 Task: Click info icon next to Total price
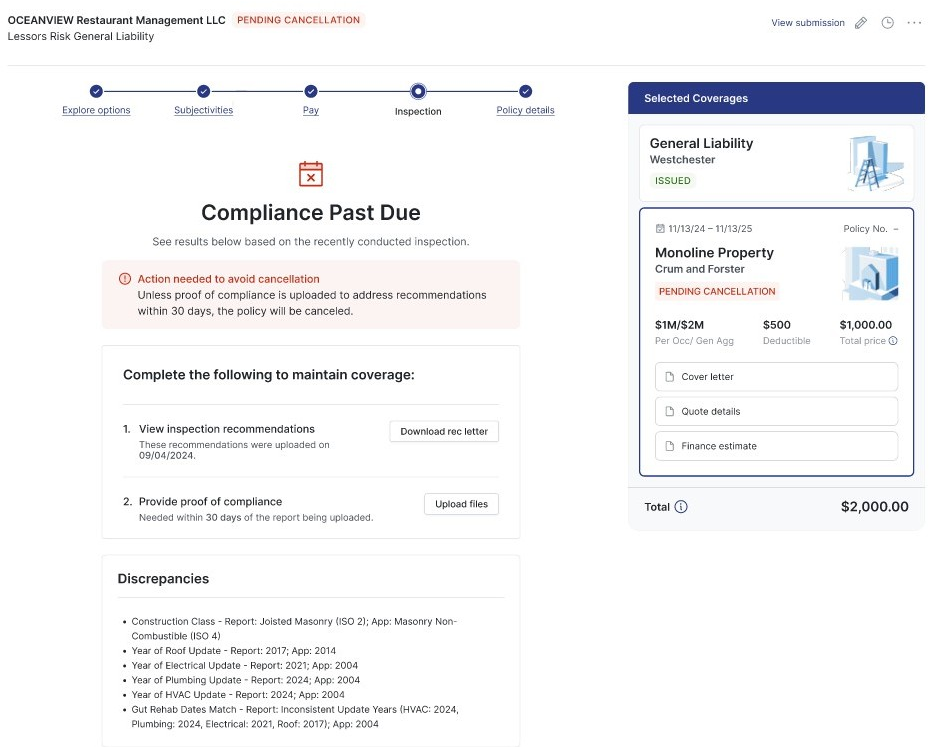(x=893, y=341)
